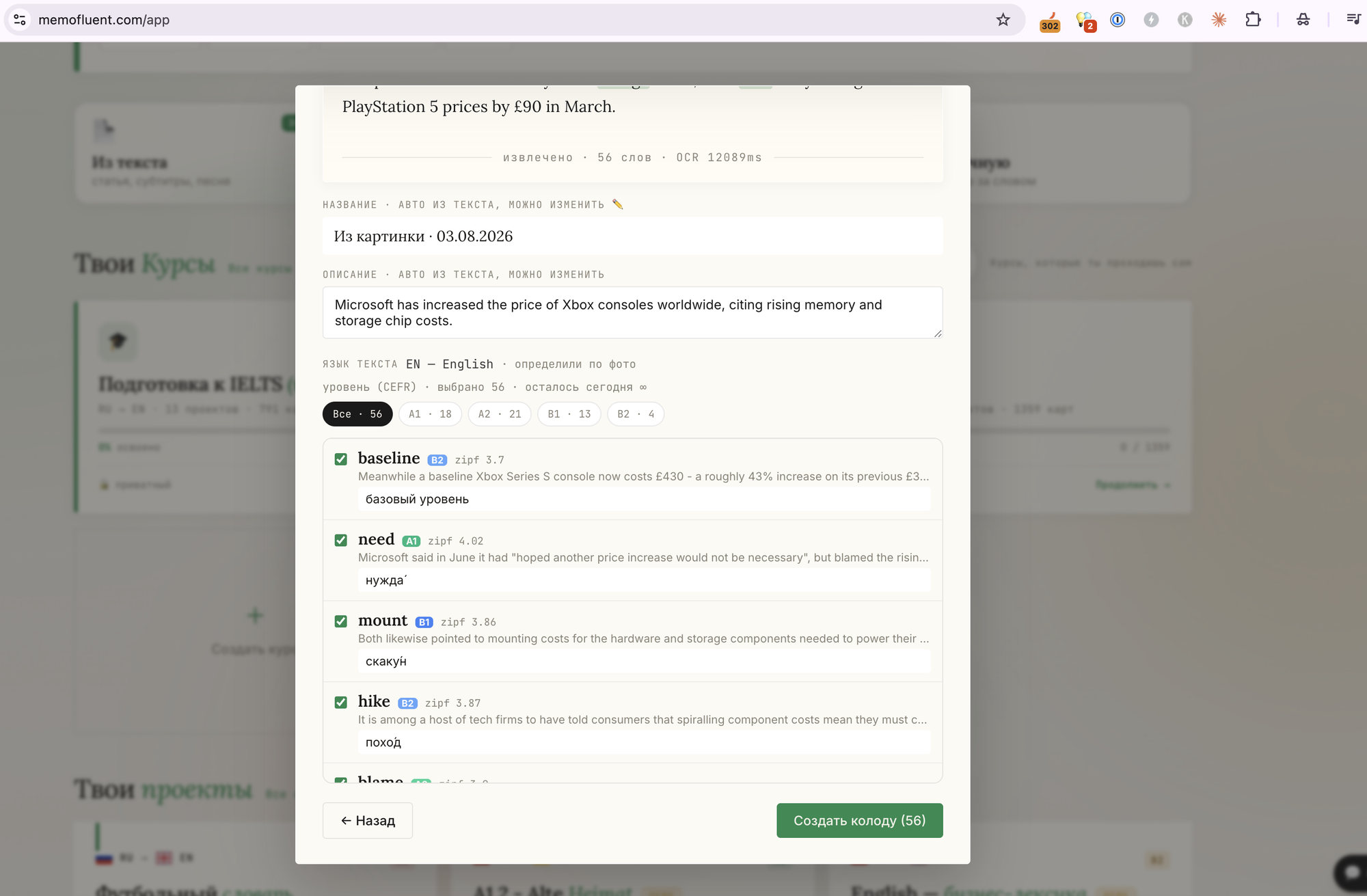
Task: Click the B2 badge next to baseline
Action: pos(437,460)
